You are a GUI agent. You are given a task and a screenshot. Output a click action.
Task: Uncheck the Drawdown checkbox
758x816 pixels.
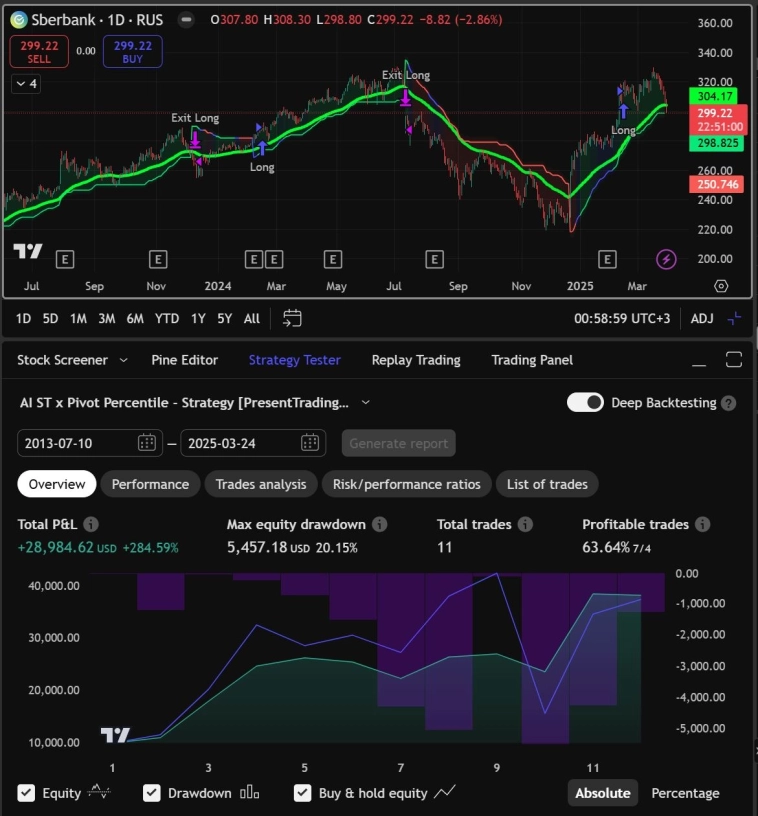point(151,793)
